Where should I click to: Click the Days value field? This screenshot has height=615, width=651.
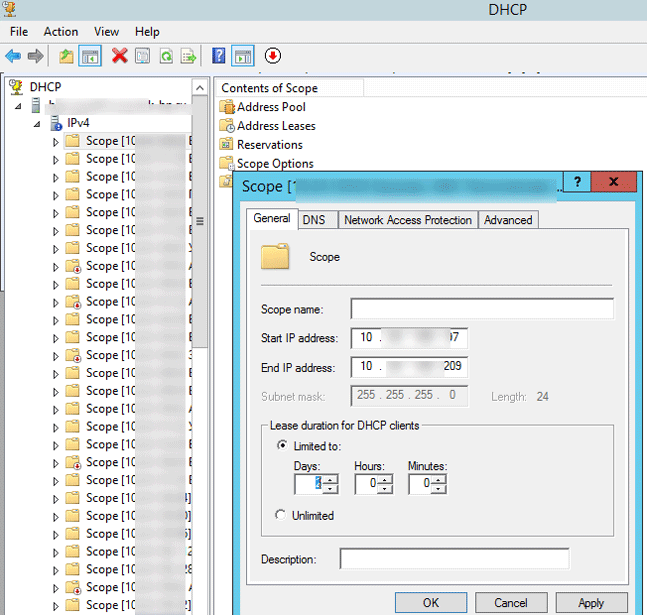[308, 484]
